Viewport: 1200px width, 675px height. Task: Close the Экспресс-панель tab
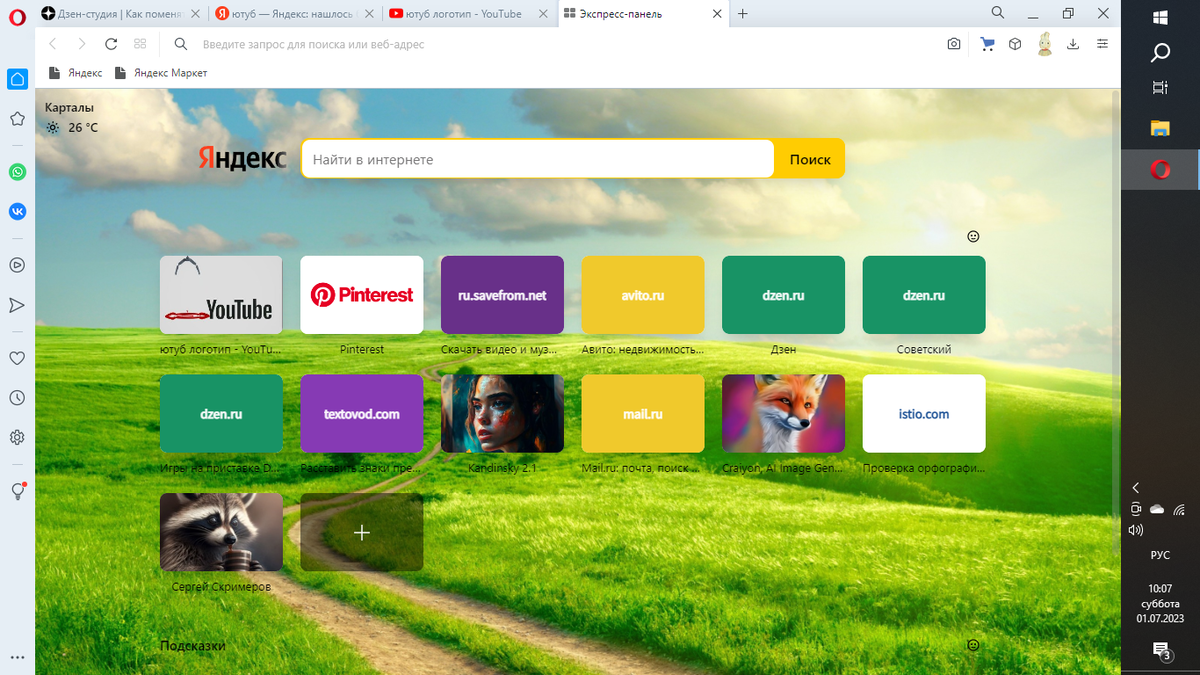point(718,14)
